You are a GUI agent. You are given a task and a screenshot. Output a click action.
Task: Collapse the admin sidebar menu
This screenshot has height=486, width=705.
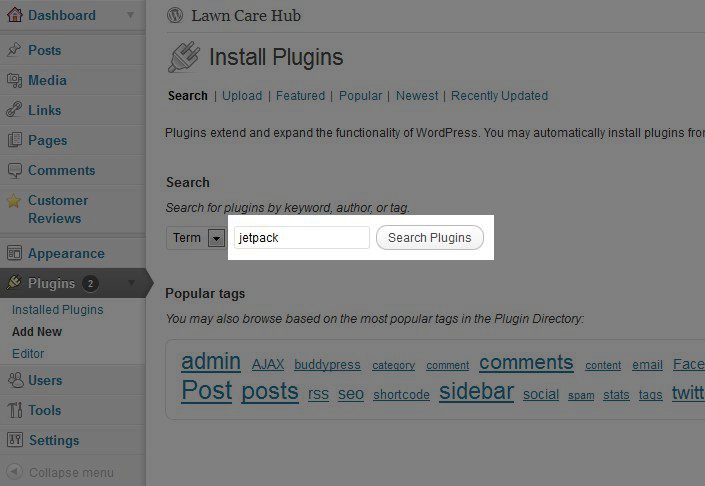60,472
